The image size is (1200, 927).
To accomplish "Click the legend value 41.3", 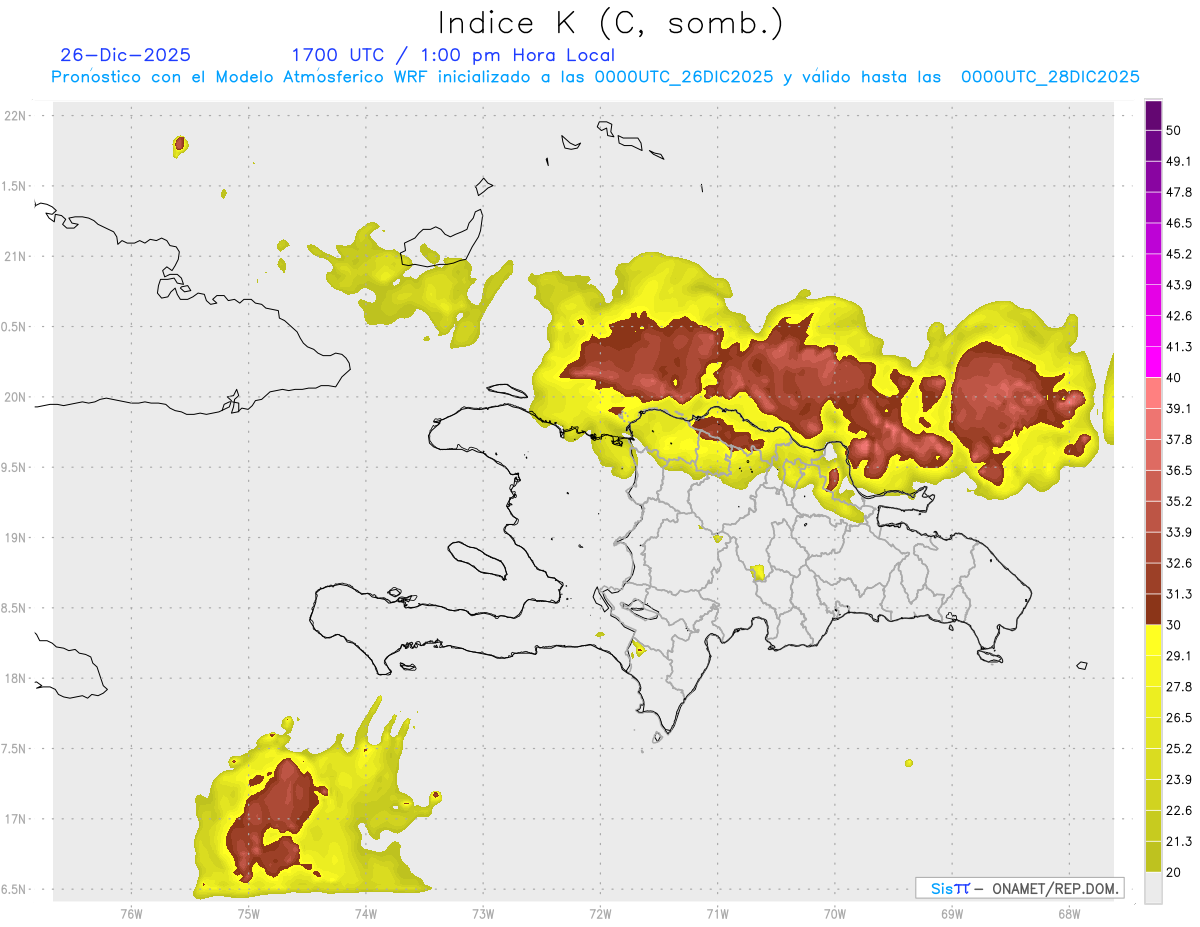I will (x=1179, y=347).
